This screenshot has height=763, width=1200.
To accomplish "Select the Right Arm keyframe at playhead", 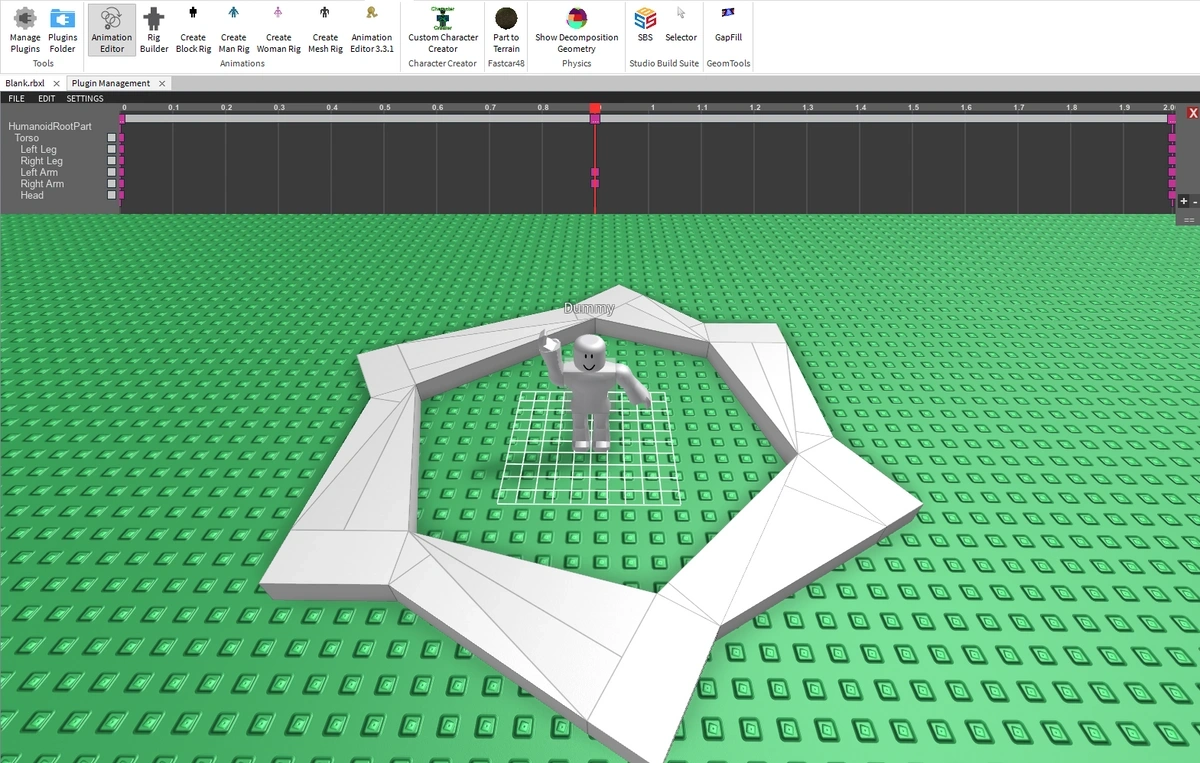I will [x=595, y=184].
